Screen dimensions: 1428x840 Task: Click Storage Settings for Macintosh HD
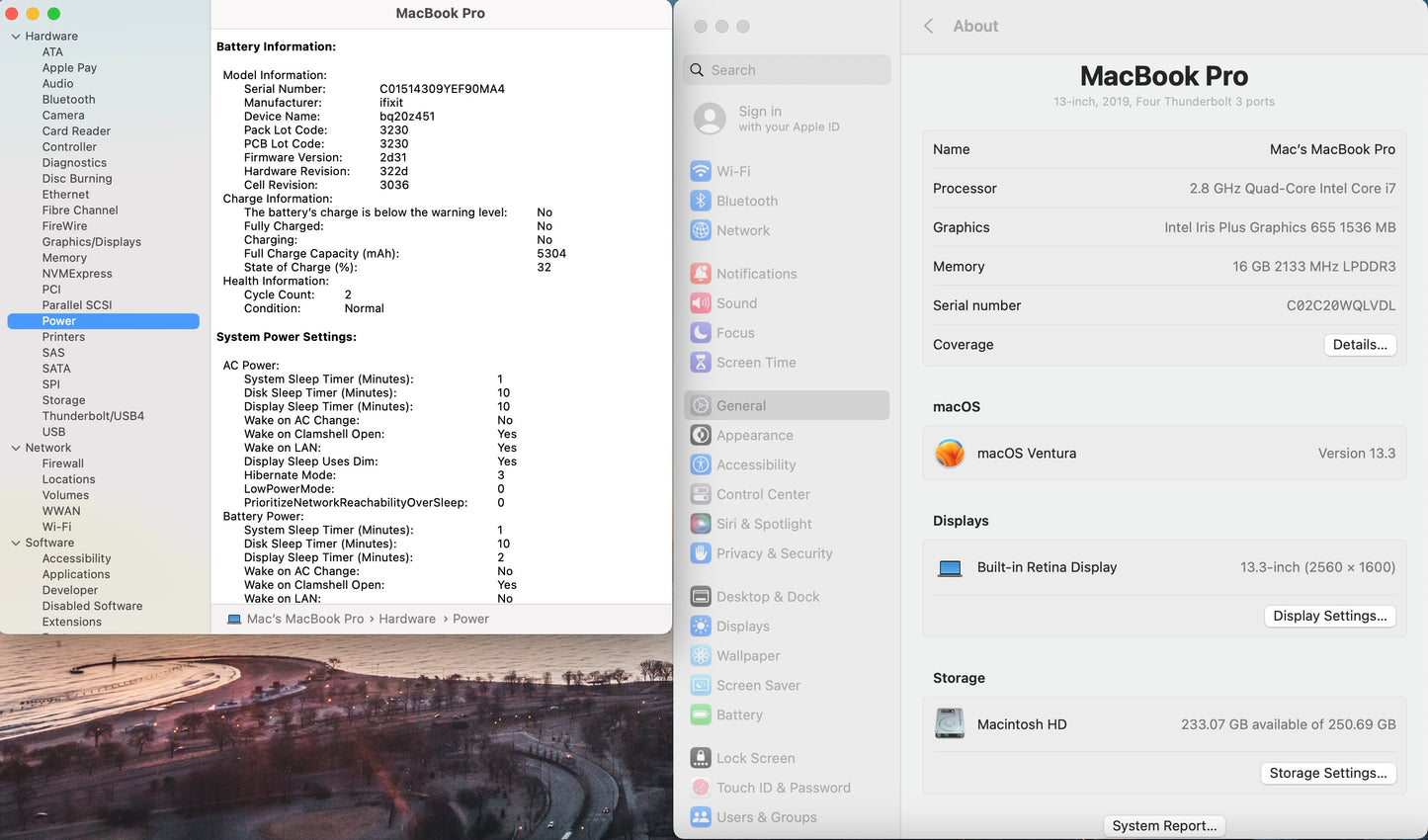click(x=1328, y=773)
